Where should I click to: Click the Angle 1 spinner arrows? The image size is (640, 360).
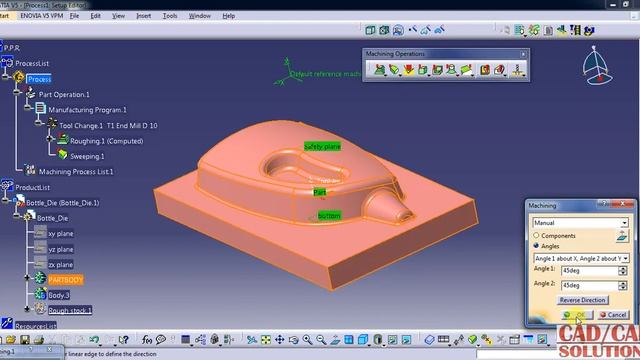point(622,271)
